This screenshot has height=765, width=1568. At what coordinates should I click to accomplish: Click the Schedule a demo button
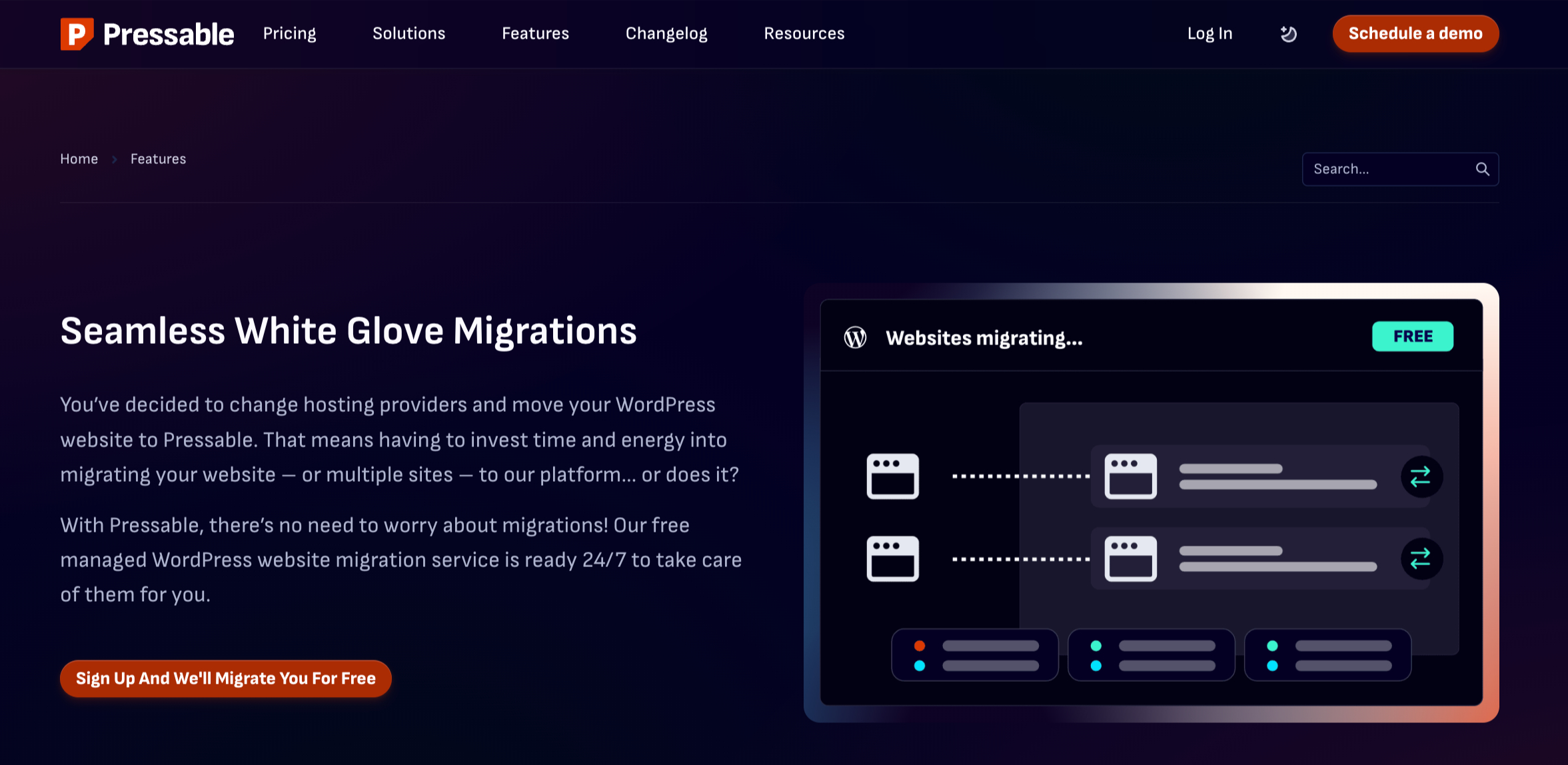tap(1415, 33)
